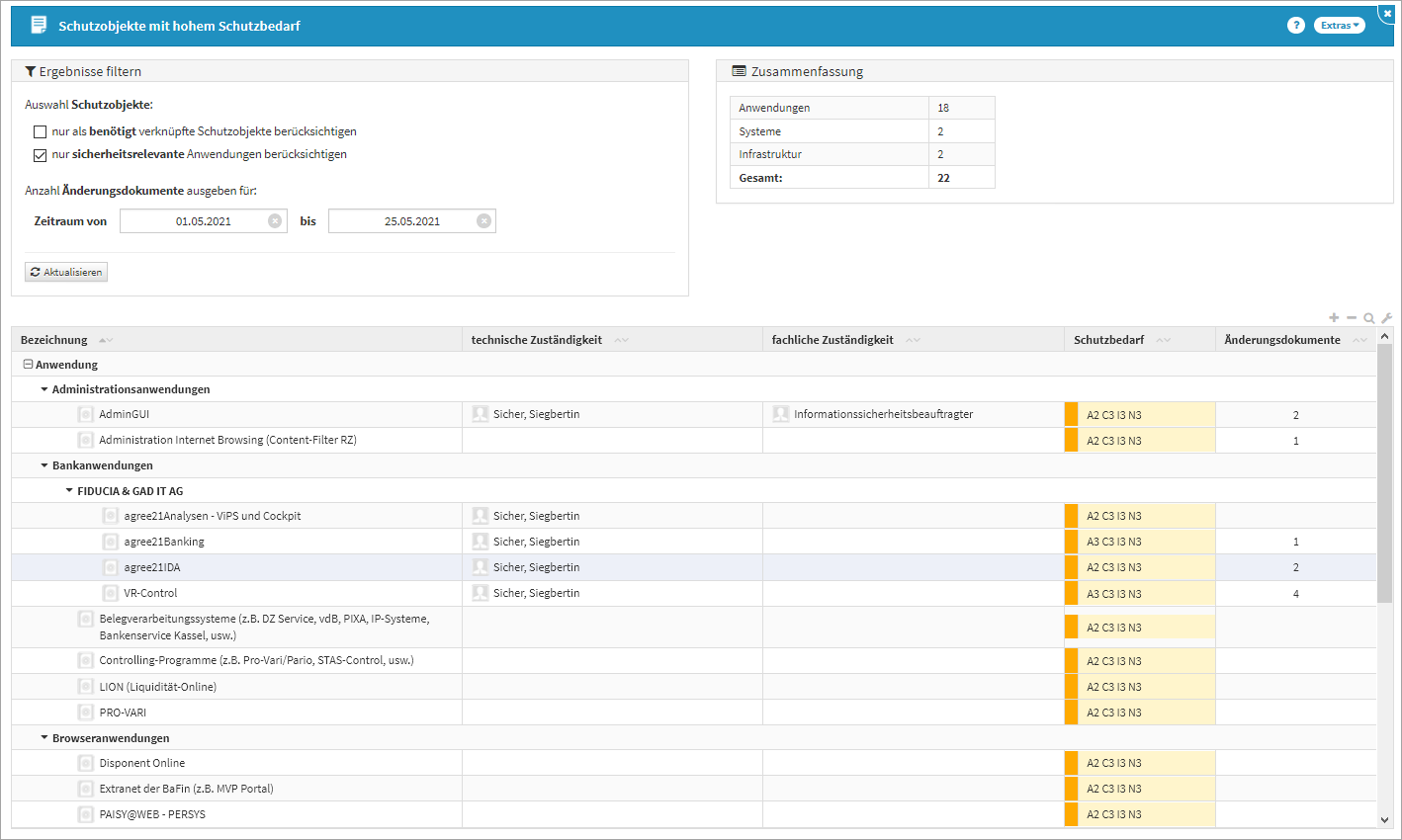Click the orange Schutzbedarf swatch for AdminGUI
The width and height of the screenshot is (1402, 840).
tap(1071, 415)
